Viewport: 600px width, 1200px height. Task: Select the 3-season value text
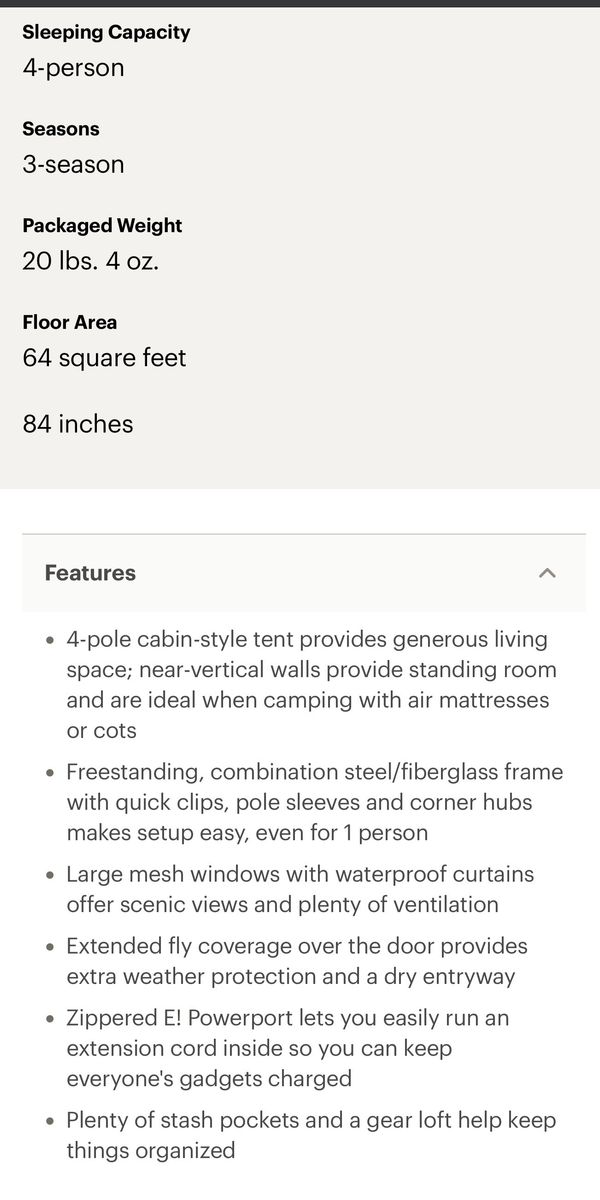[x=73, y=164]
